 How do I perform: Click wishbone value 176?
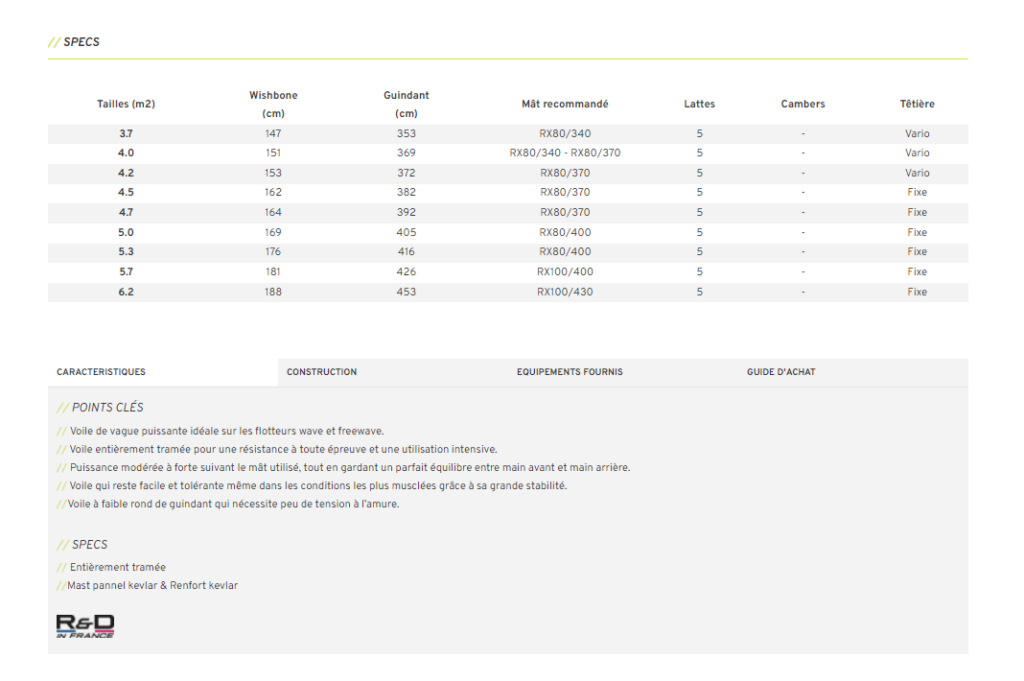point(273,252)
